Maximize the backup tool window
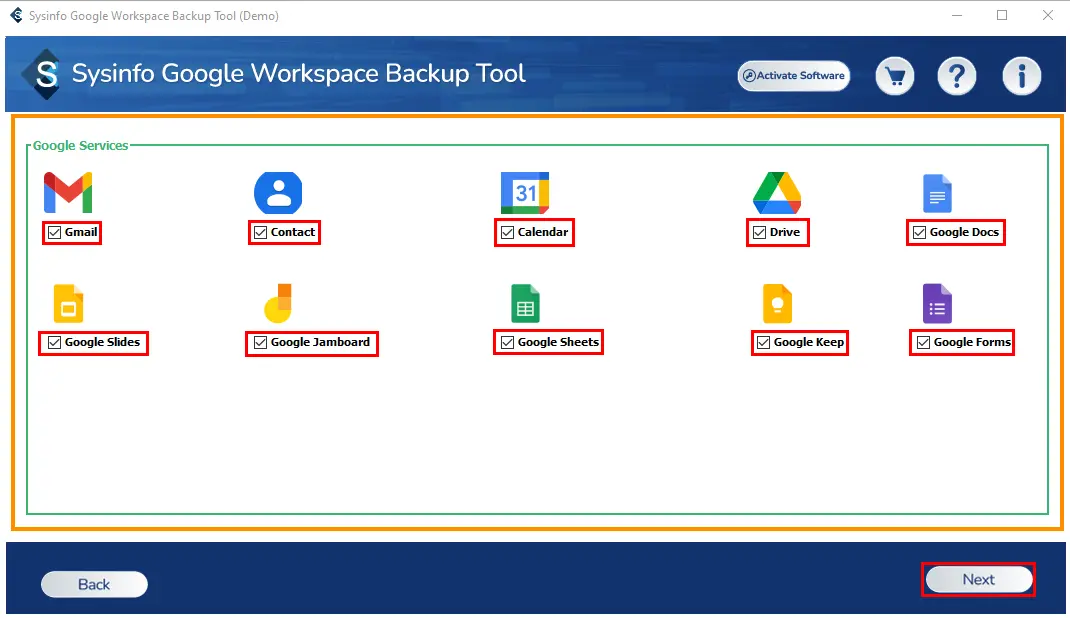Screen dimensions: 1070x618 1002,15
